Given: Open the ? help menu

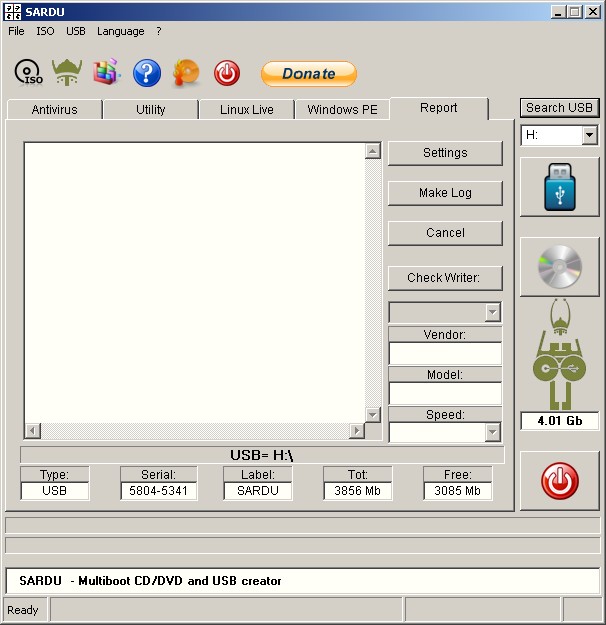Looking at the screenshot, I should pos(159,31).
